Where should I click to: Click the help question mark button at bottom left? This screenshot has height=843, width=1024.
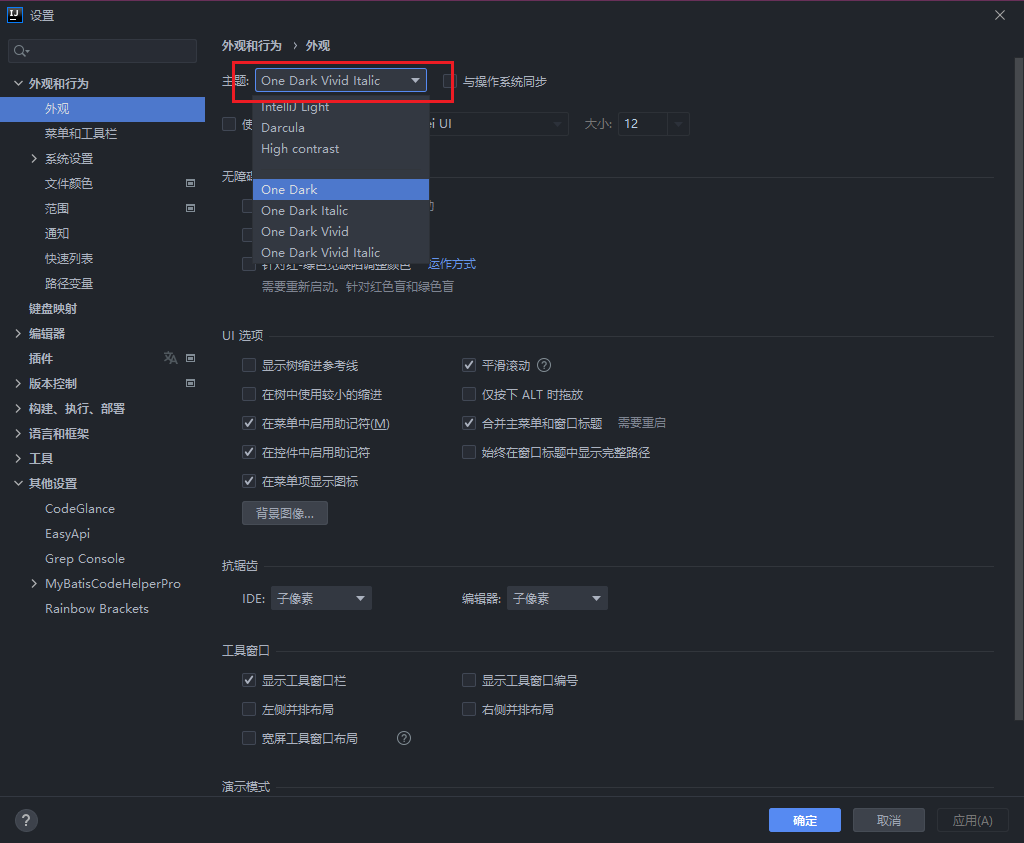[26, 820]
